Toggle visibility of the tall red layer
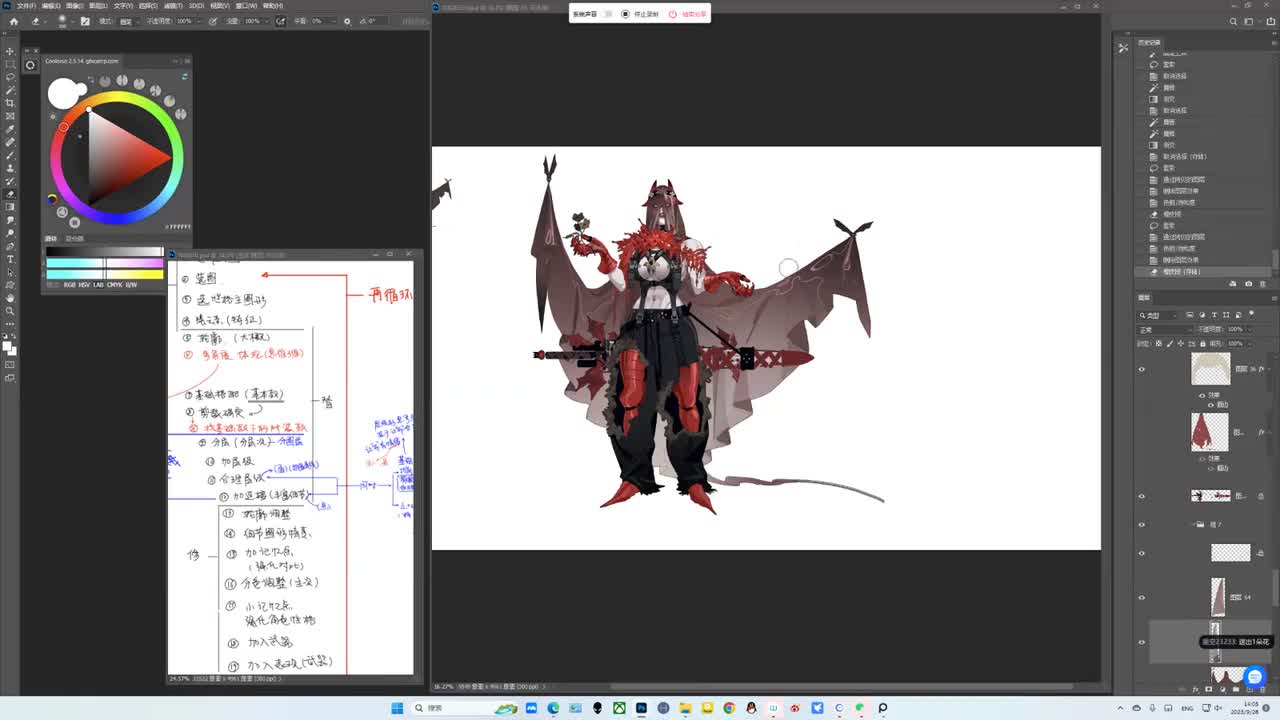The width and height of the screenshot is (1280, 720). point(1142,597)
